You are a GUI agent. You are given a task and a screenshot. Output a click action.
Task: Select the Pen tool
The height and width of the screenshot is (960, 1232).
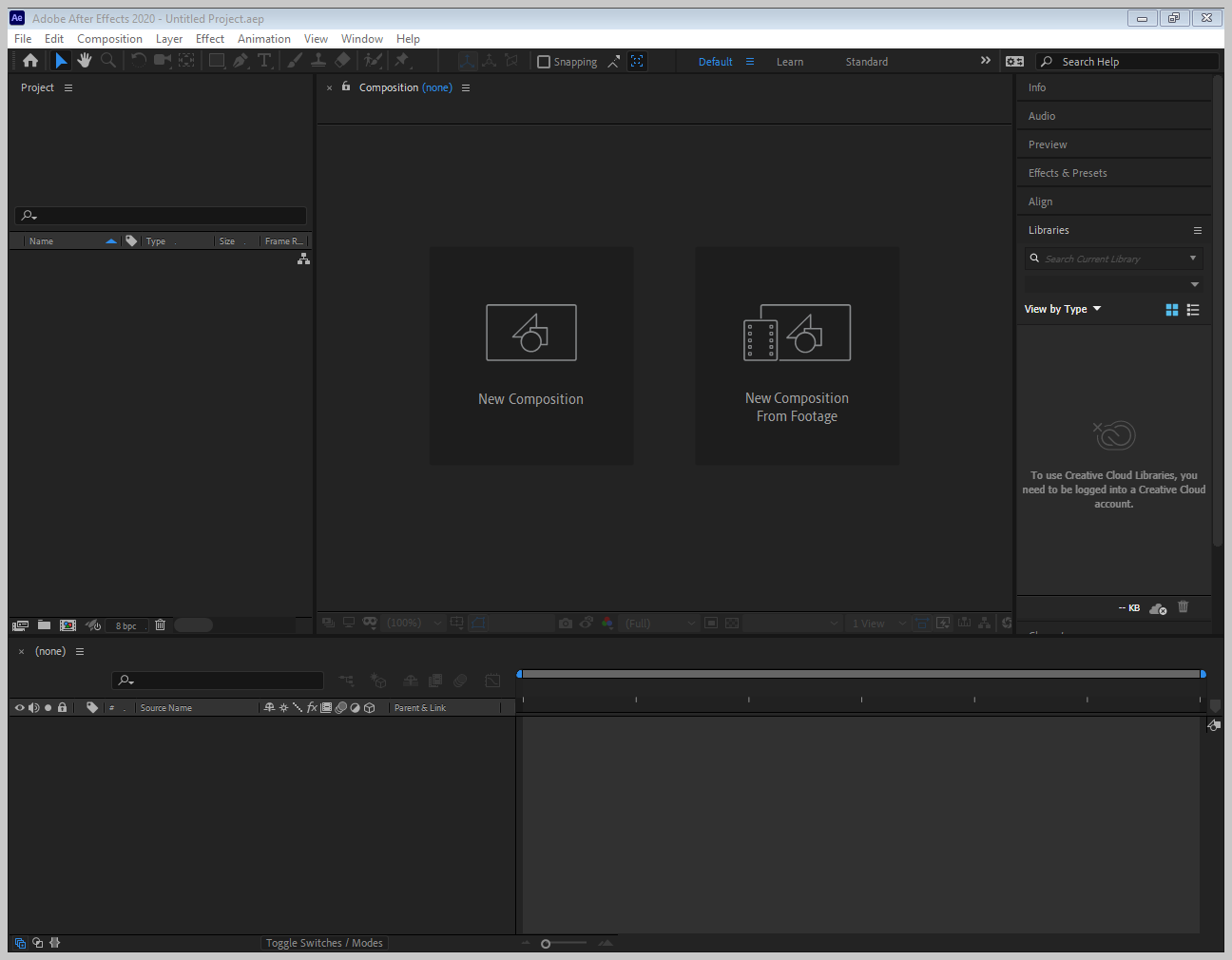click(x=241, y=61)
